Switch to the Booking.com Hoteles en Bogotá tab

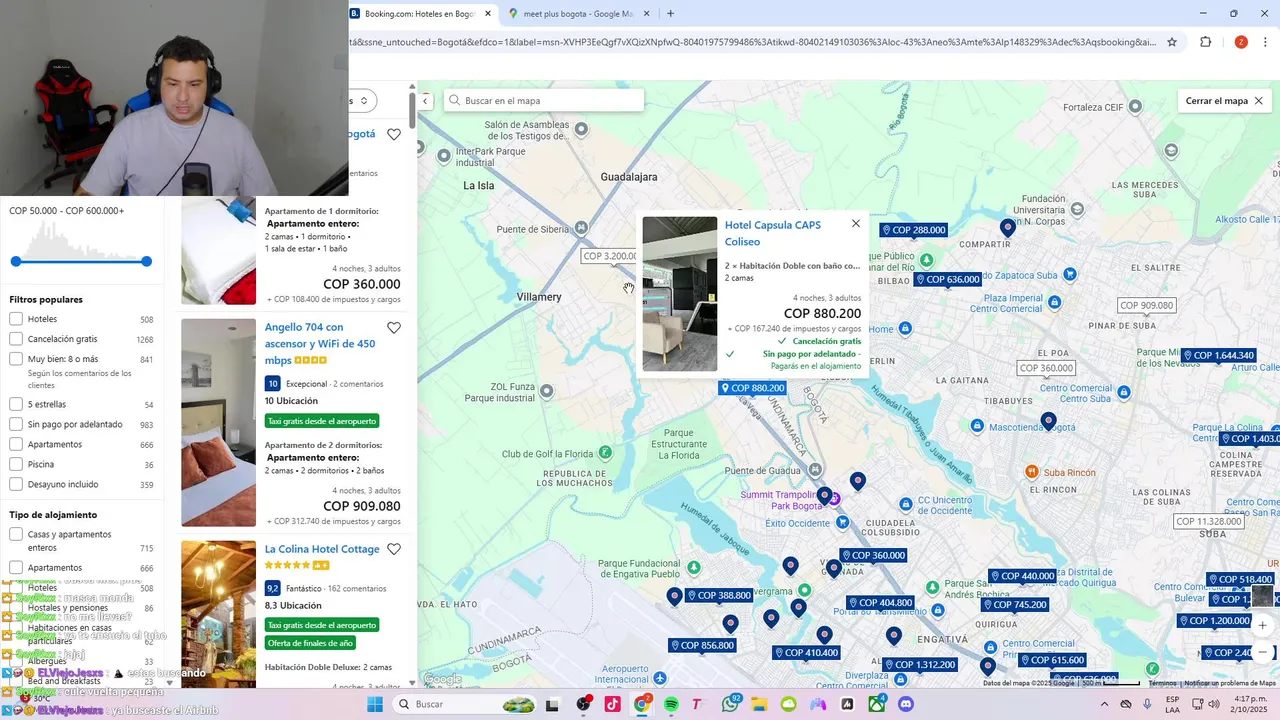click(x=418, y=14)
